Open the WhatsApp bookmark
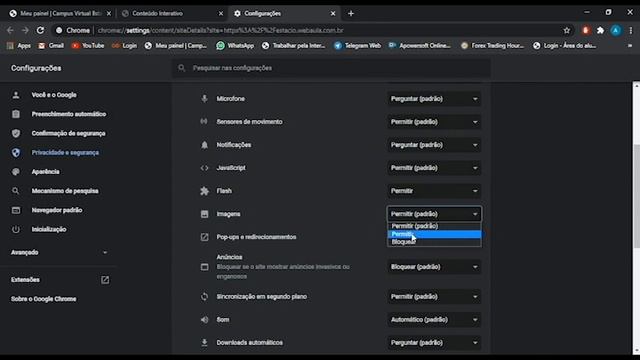Viewport: 640px width, 360px height. click(x=235, y=46)
